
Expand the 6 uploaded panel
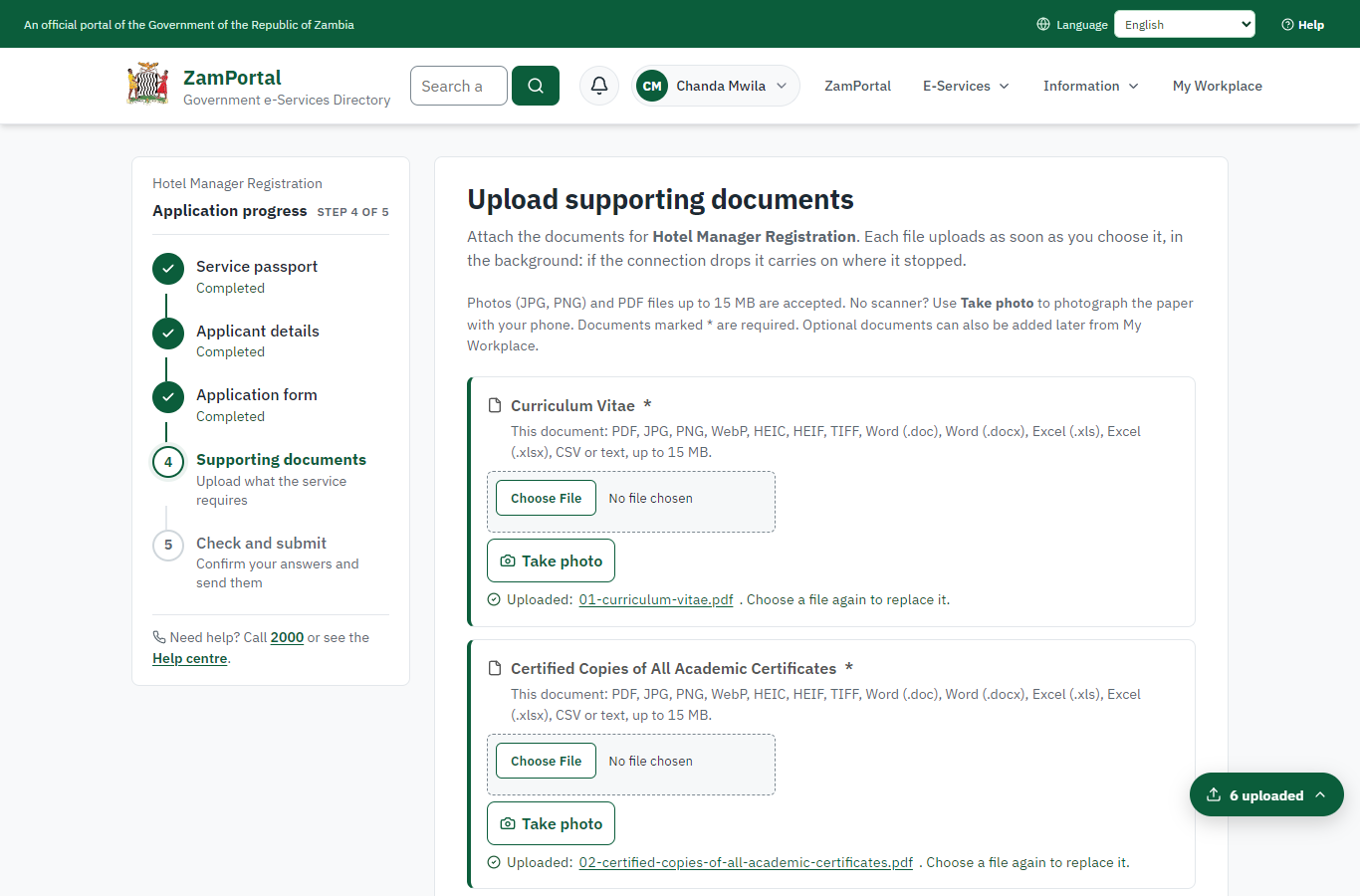point(1266,794)
